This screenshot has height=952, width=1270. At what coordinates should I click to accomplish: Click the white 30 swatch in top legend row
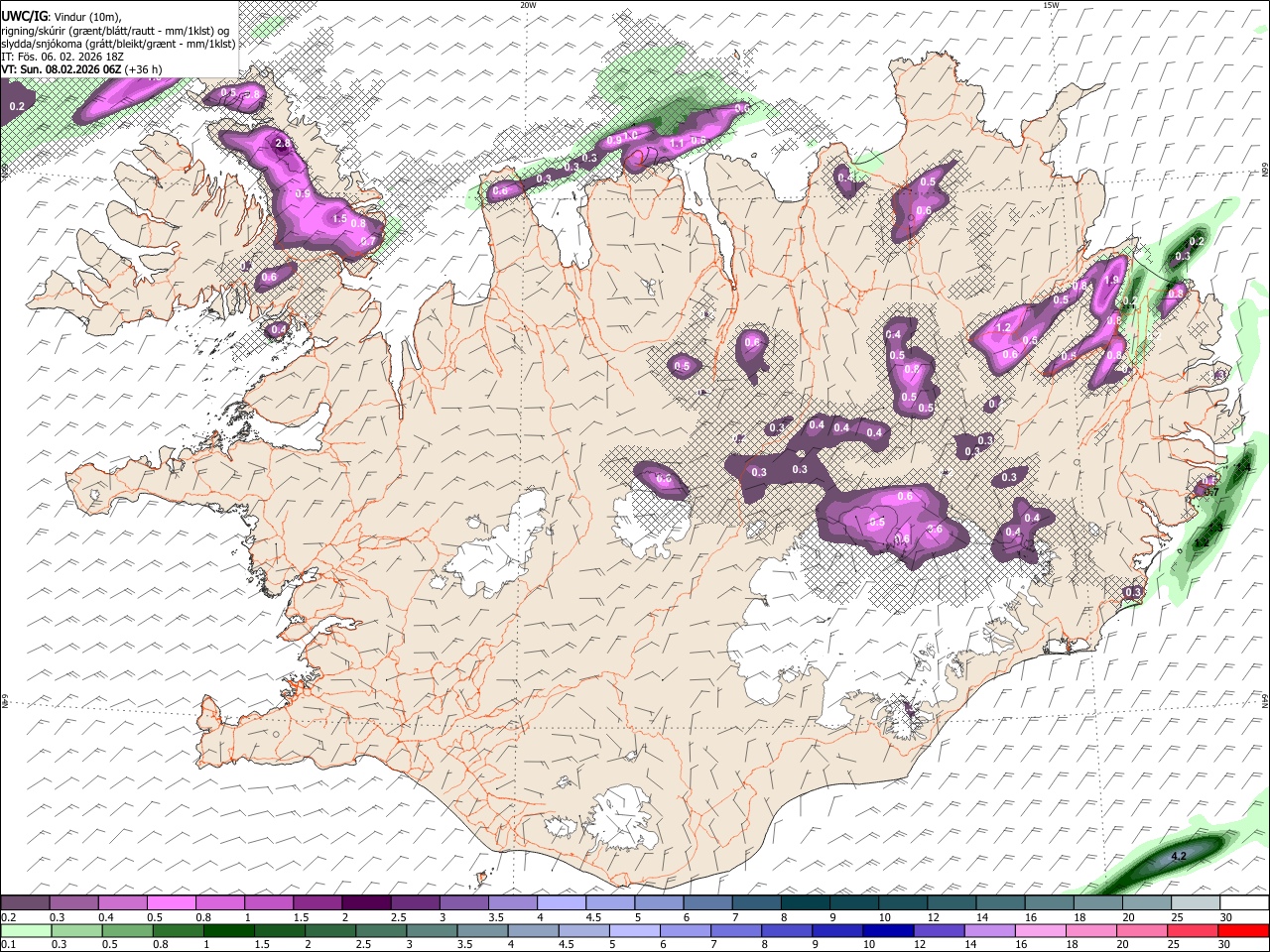1244,903
